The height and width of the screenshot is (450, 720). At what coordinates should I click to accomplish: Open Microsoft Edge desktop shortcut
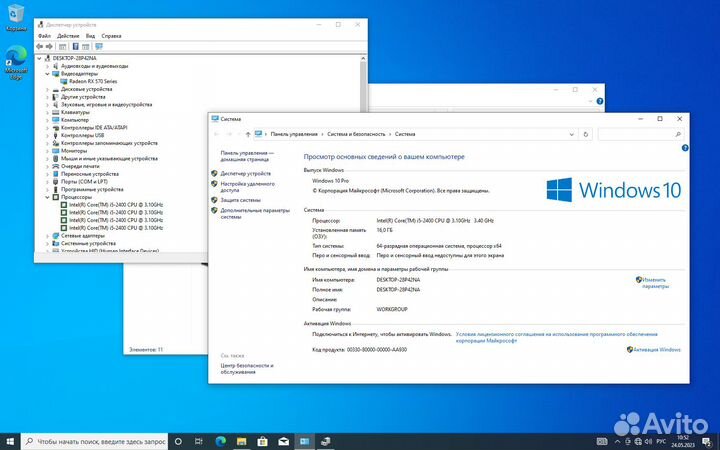(x=16, y=63)
